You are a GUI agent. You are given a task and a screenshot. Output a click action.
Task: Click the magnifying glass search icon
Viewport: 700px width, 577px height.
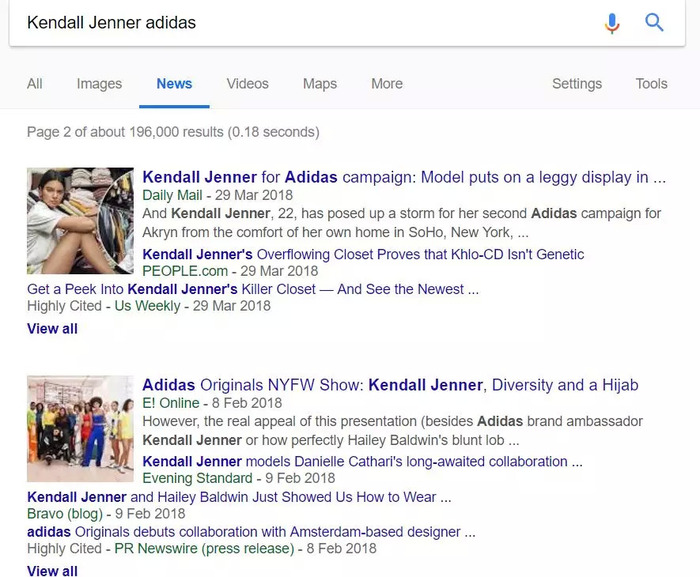654,22
